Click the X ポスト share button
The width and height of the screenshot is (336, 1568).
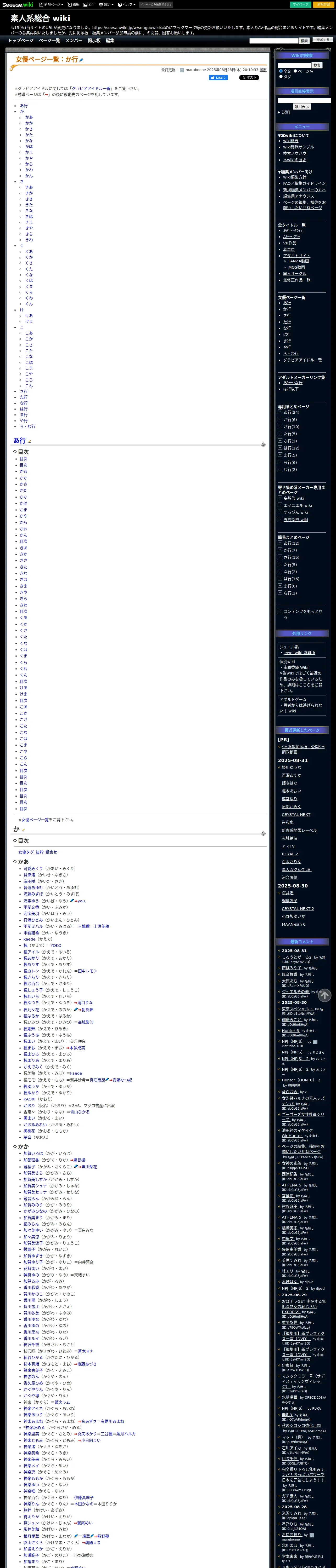249,78
